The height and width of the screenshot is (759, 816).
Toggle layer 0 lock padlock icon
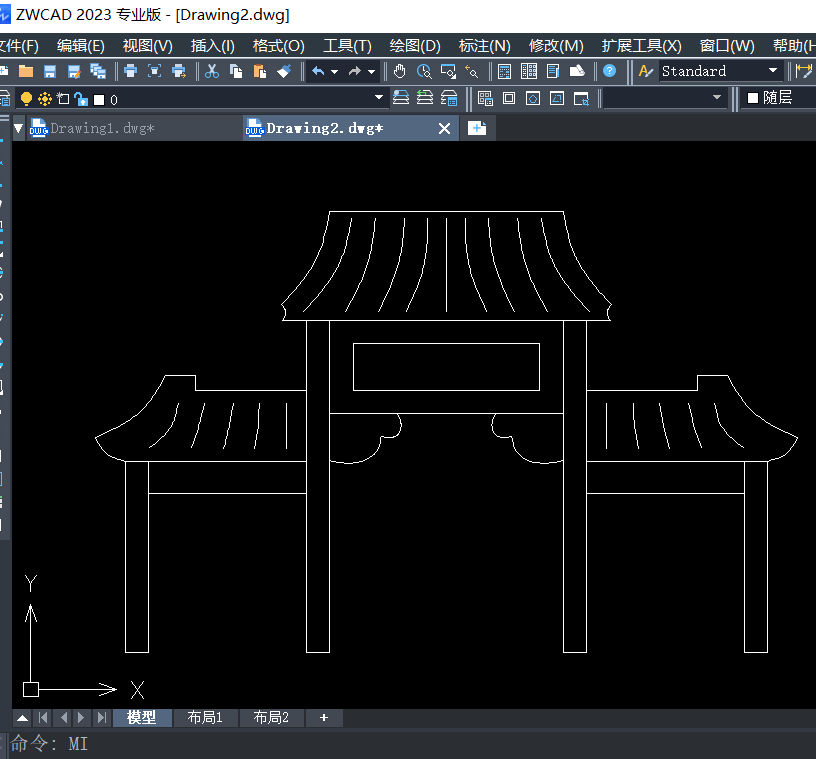[x=81, y=99]
